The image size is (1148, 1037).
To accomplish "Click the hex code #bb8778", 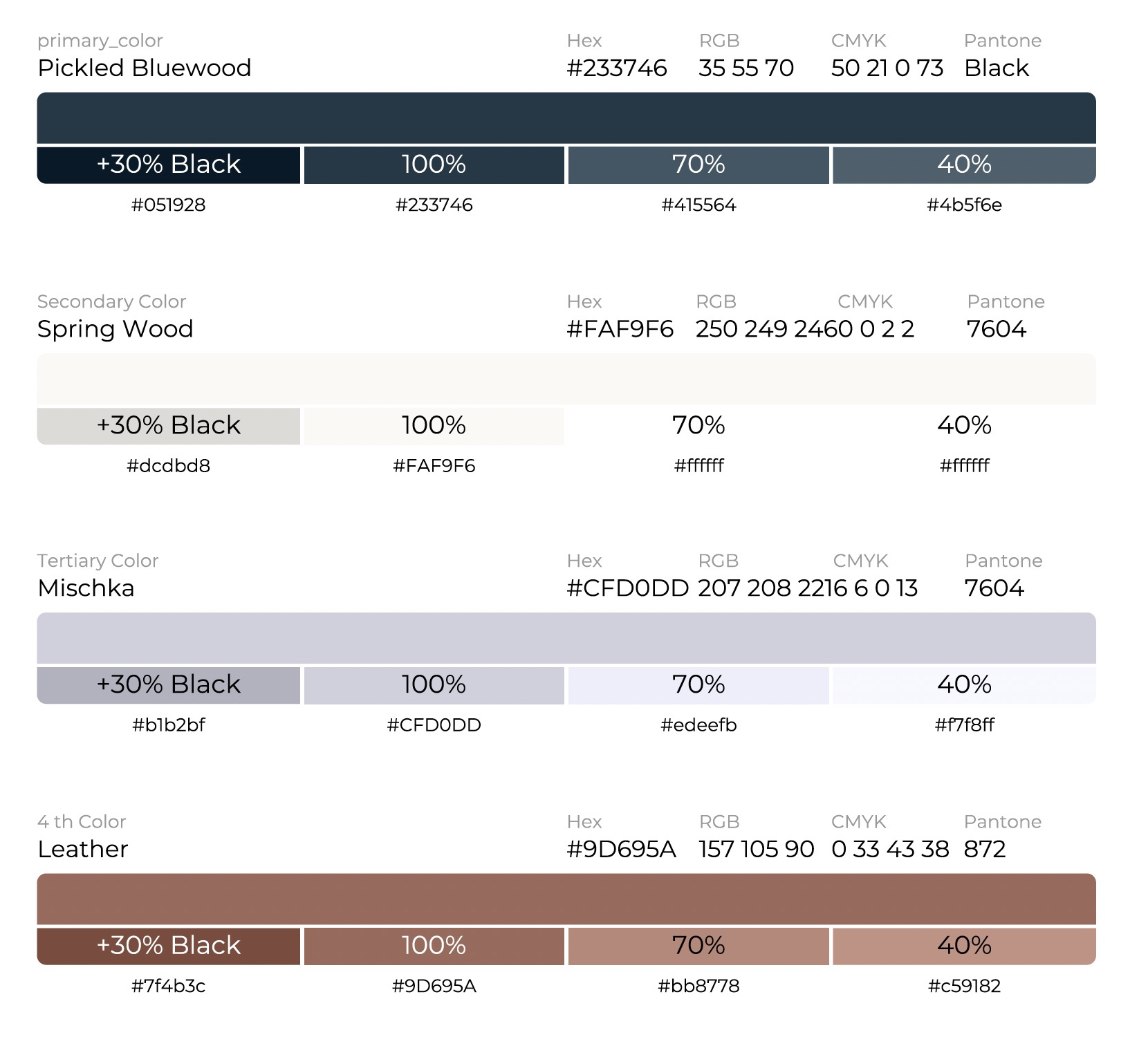I will coord(698,986).
